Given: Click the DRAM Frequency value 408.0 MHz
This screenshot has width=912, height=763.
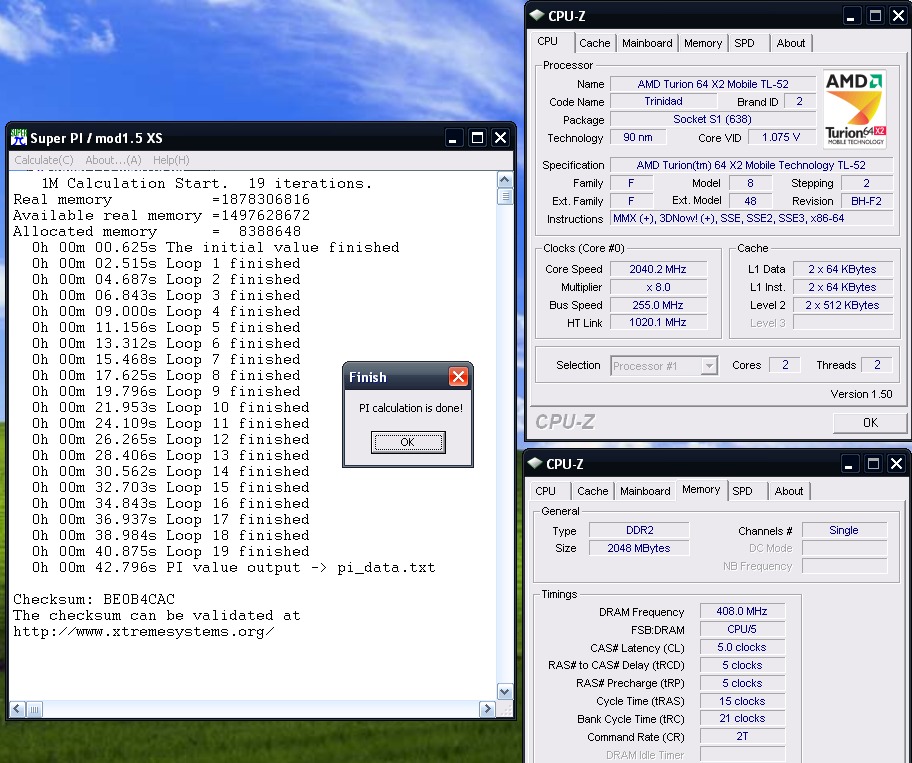Looking at the screenshot, I should coord(742,611).
